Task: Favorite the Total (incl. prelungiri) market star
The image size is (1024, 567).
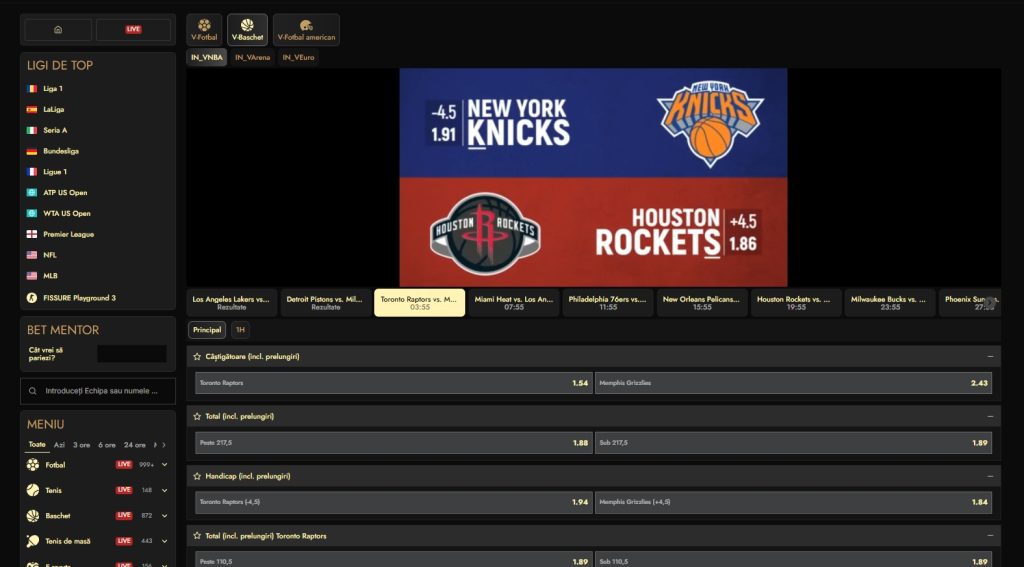Action: tap(197, 417)
